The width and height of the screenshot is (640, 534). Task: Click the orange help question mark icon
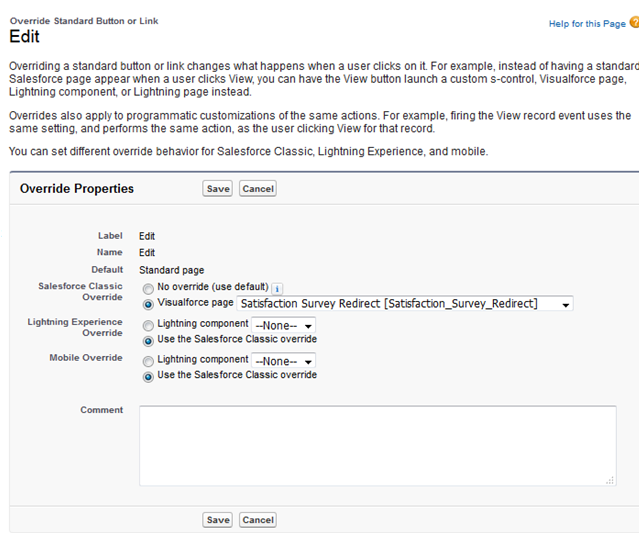pyautogui.click(x=634, y=22)
